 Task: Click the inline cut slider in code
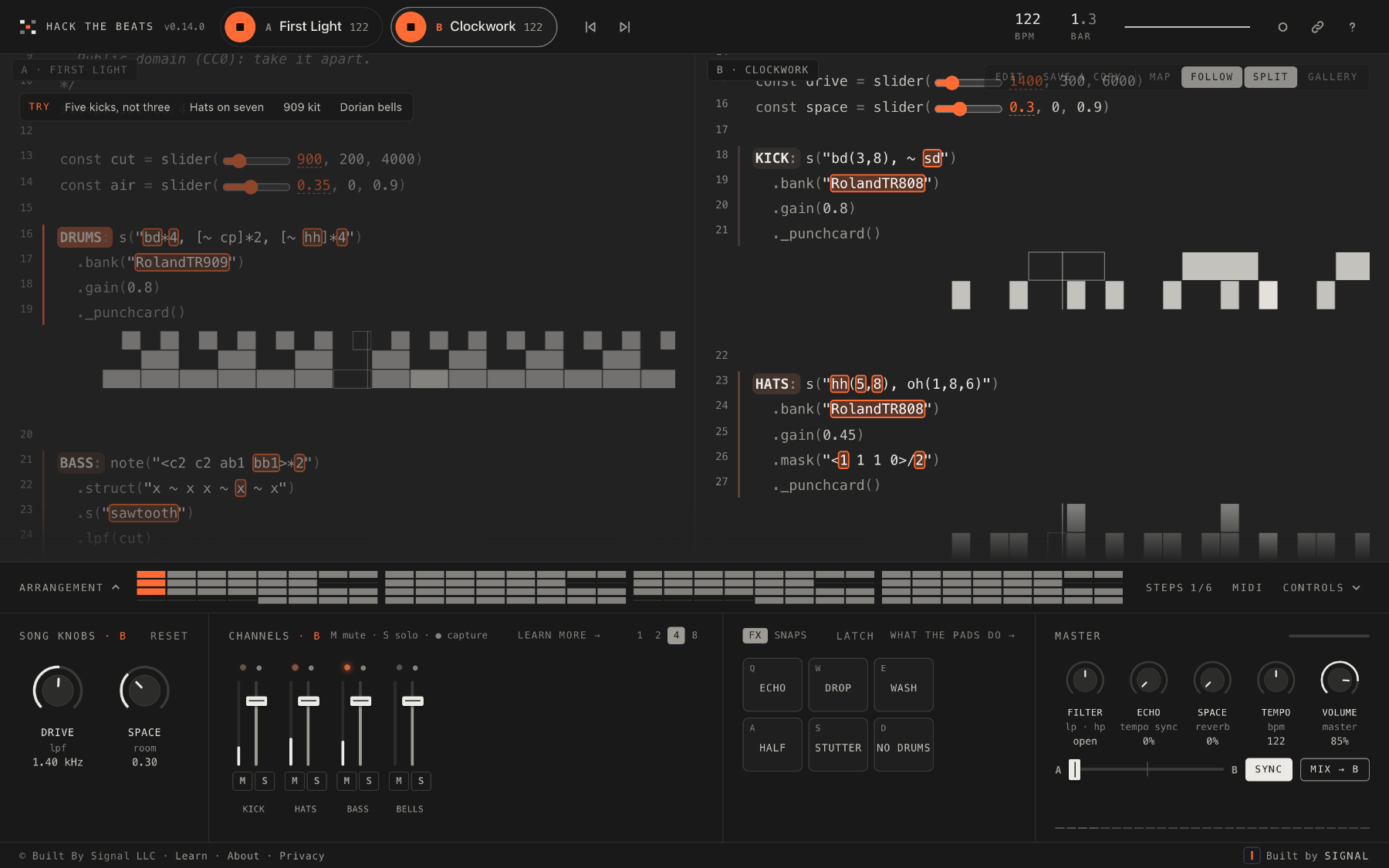click(x=256, y=160)
